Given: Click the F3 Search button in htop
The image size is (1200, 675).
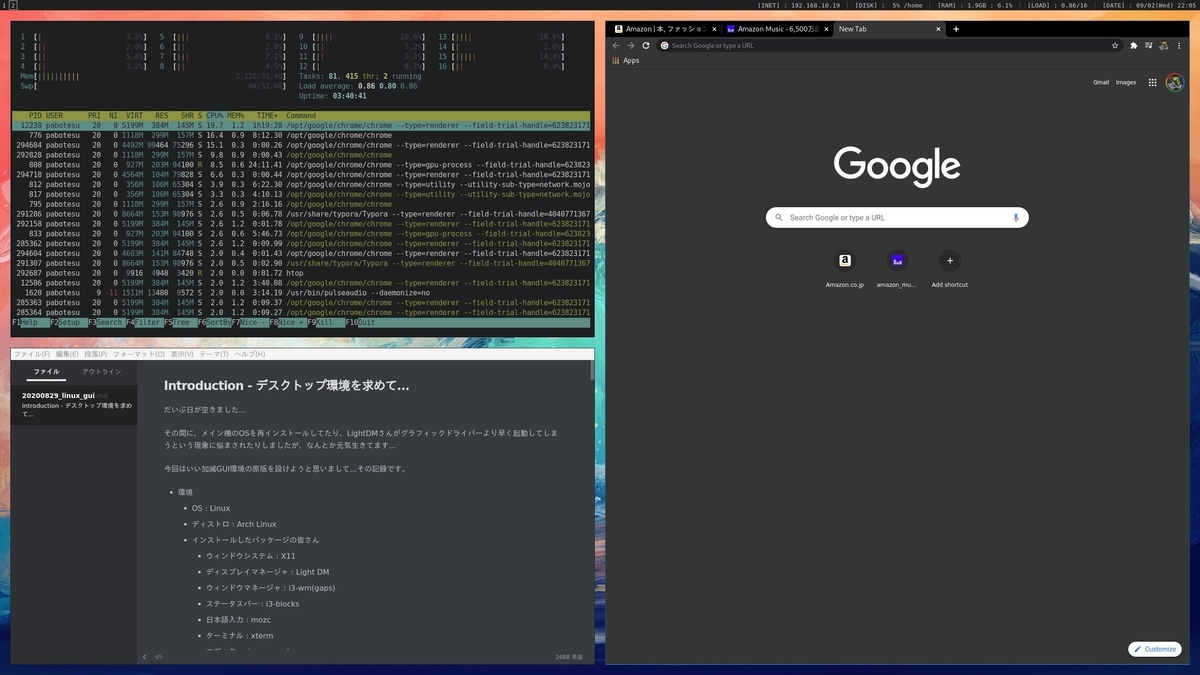Looking at the screenshot, I should (105, 322).
